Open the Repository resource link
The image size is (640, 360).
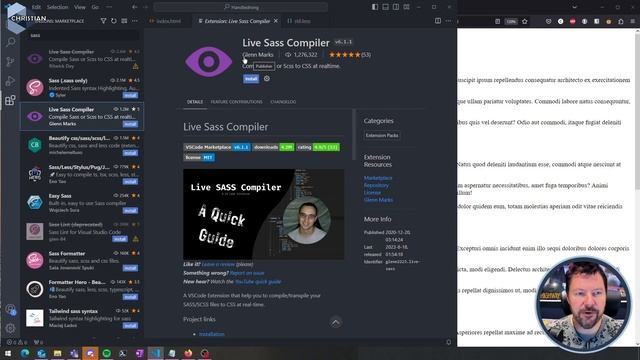[376, 185]
